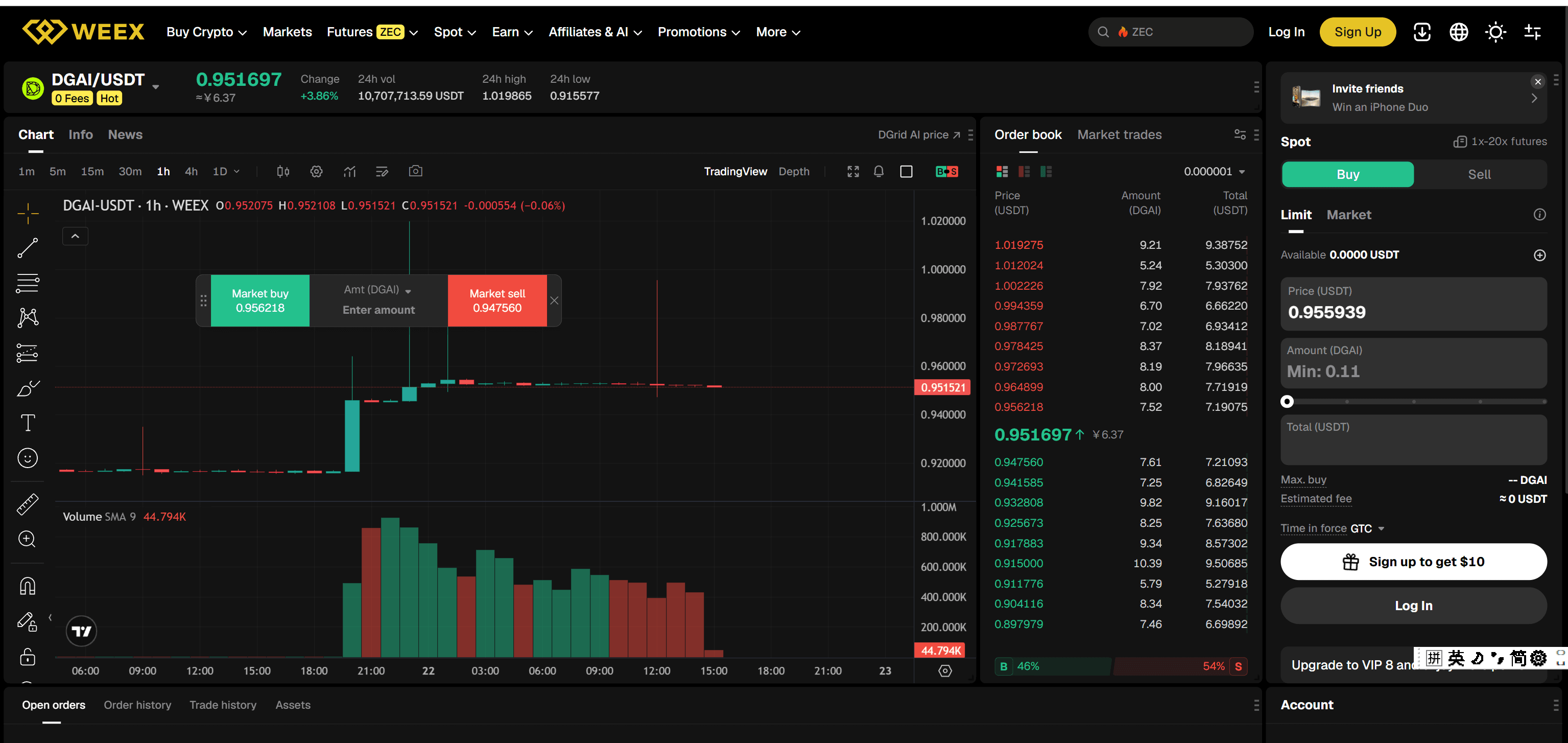The image size is (1568, 743).
Task: Show only buy orders in order book
Action: tap(1047, 172)
